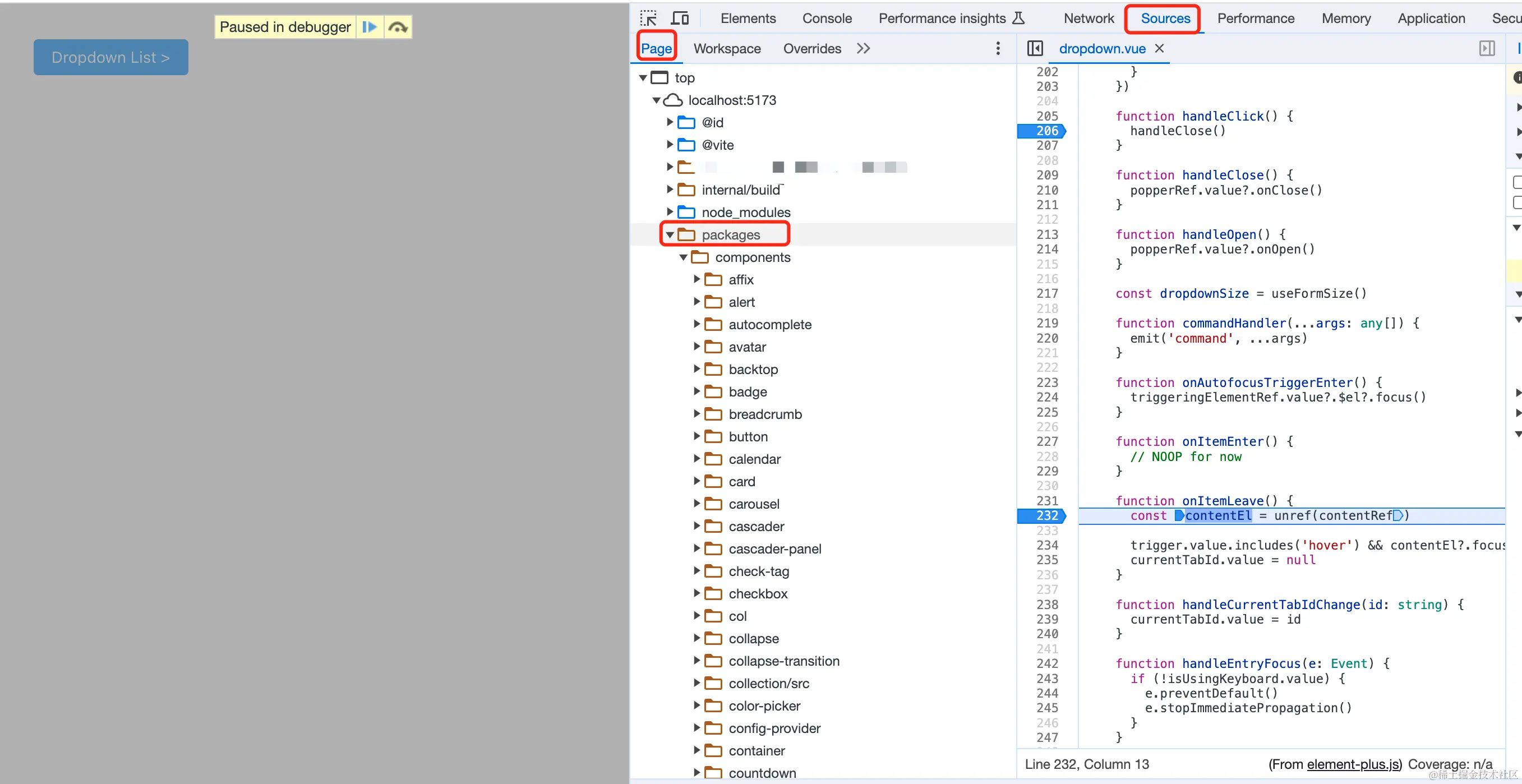Expand the autocomplete folder

[x=697, y=324]
